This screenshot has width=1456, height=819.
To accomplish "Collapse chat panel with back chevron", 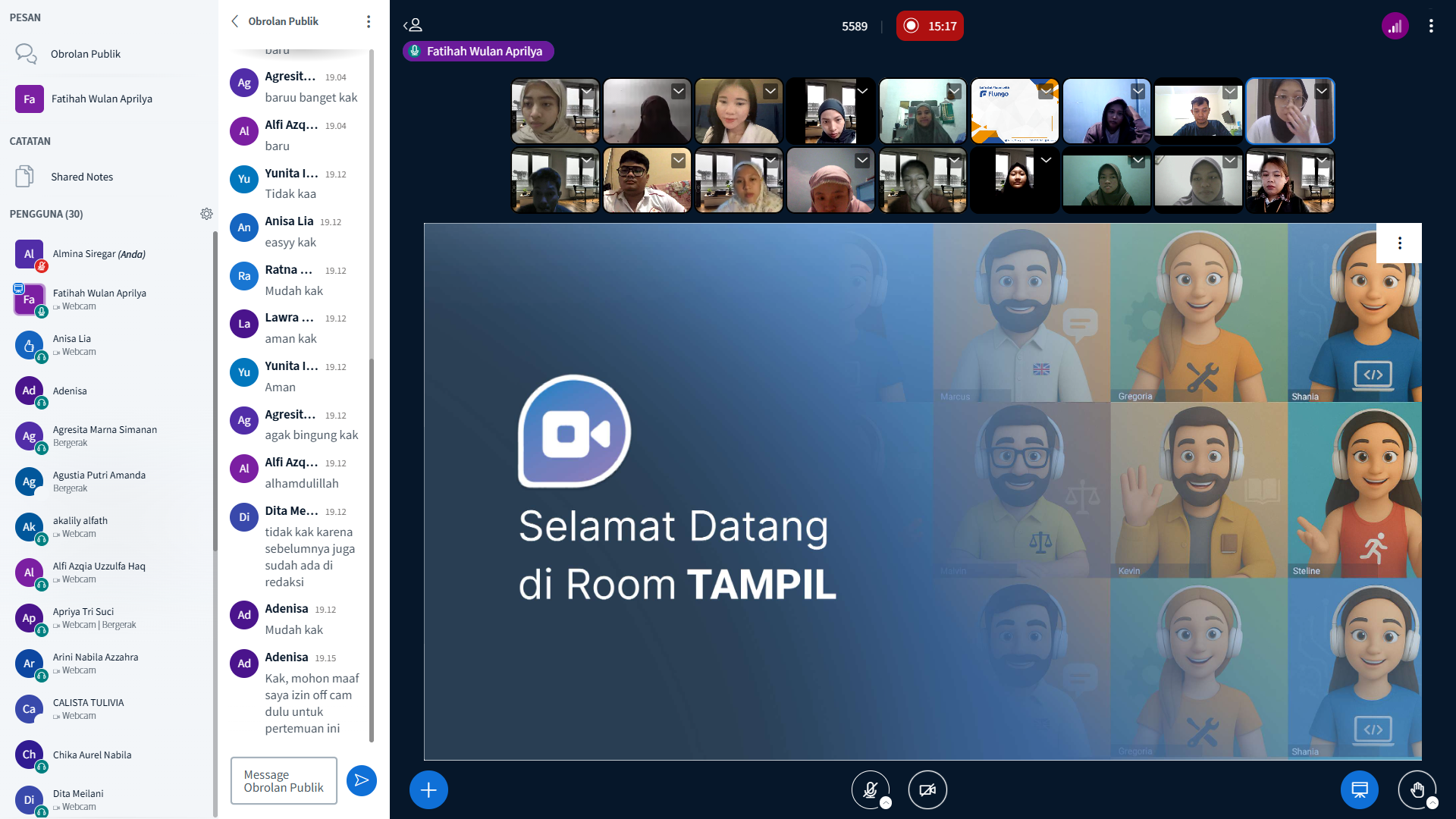I will click(235, 21).
